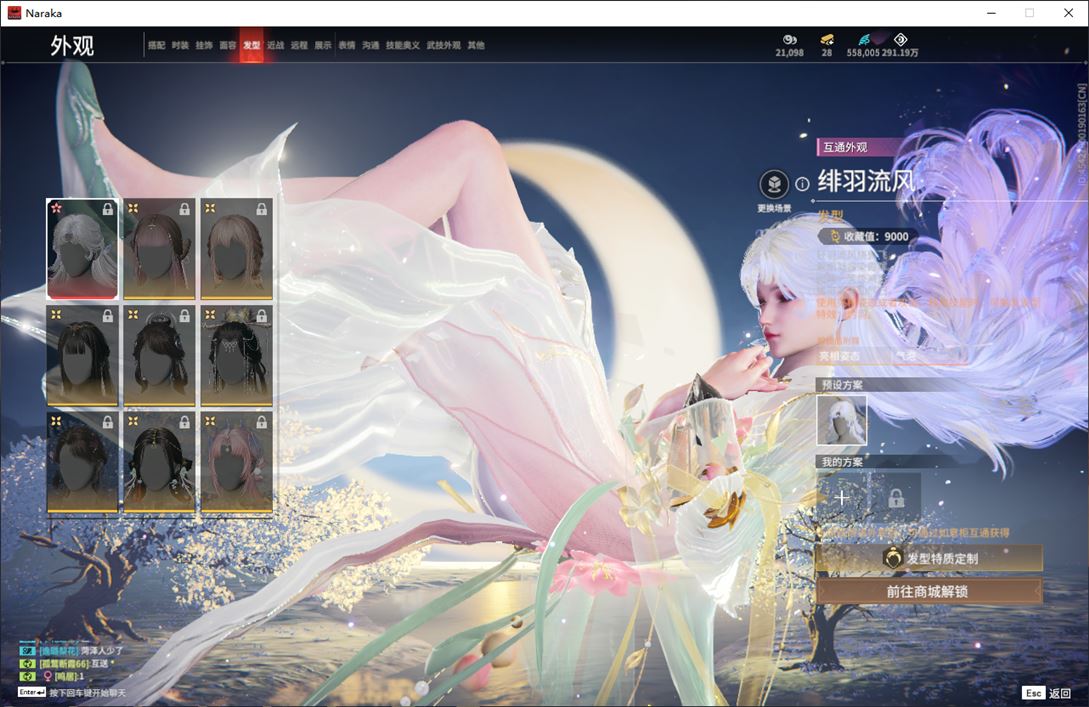Choose the brown braided hairstyle with bangs

point(159,249)
